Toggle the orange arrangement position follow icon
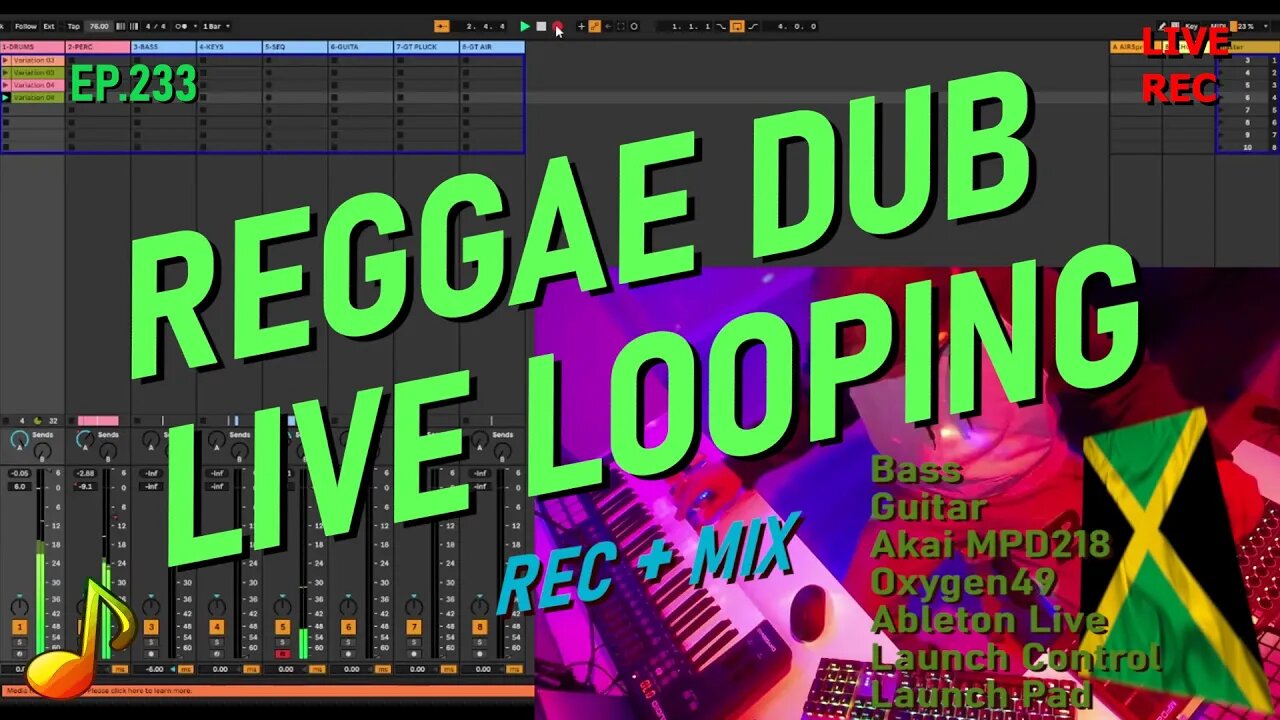The height and width of the screenshot is (720, 1280). tap(442, 26)
